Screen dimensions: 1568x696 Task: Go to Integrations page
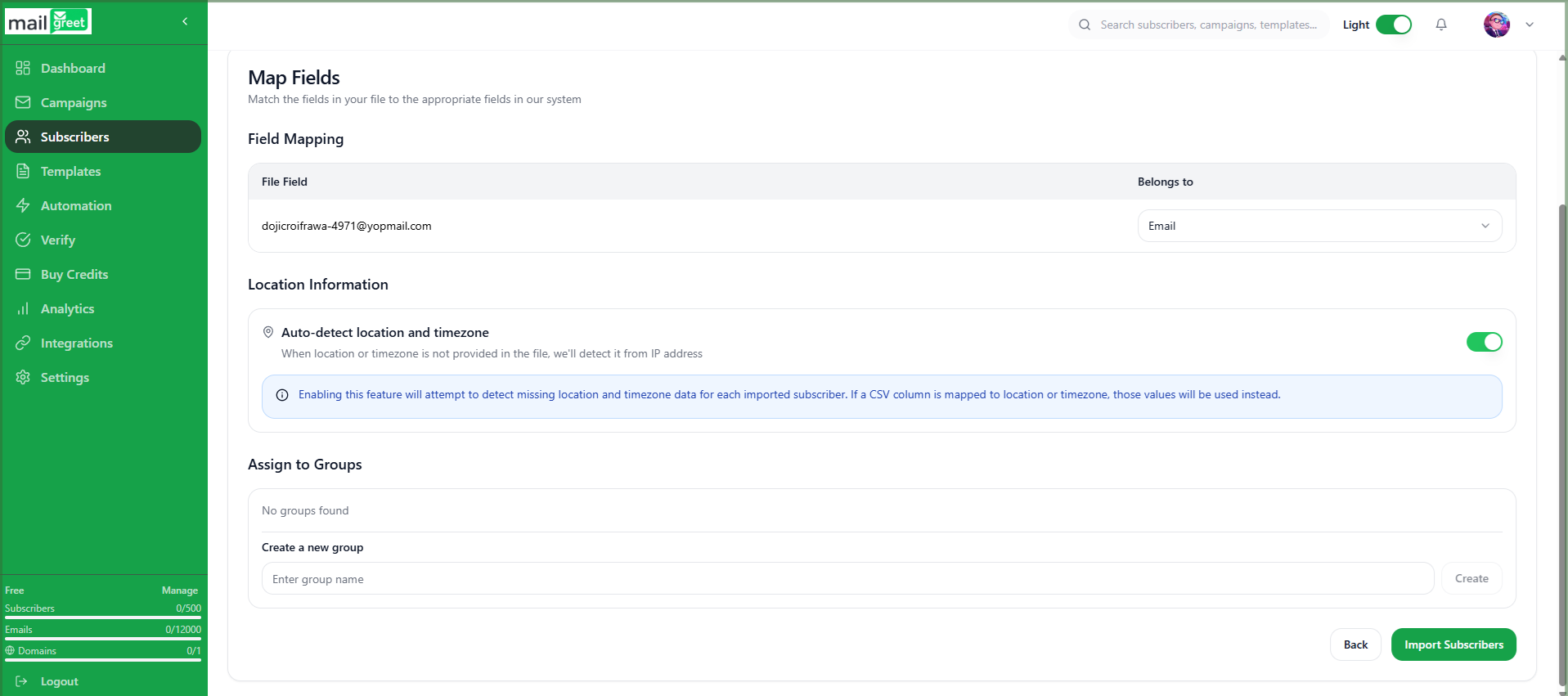(103, 343)
